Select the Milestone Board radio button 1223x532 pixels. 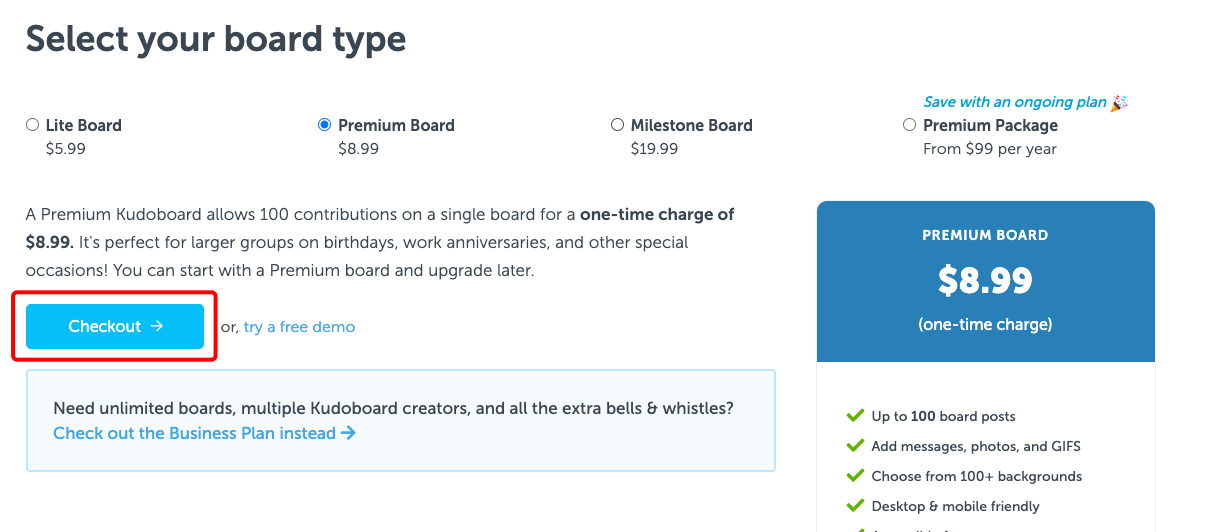coord(617,125)
